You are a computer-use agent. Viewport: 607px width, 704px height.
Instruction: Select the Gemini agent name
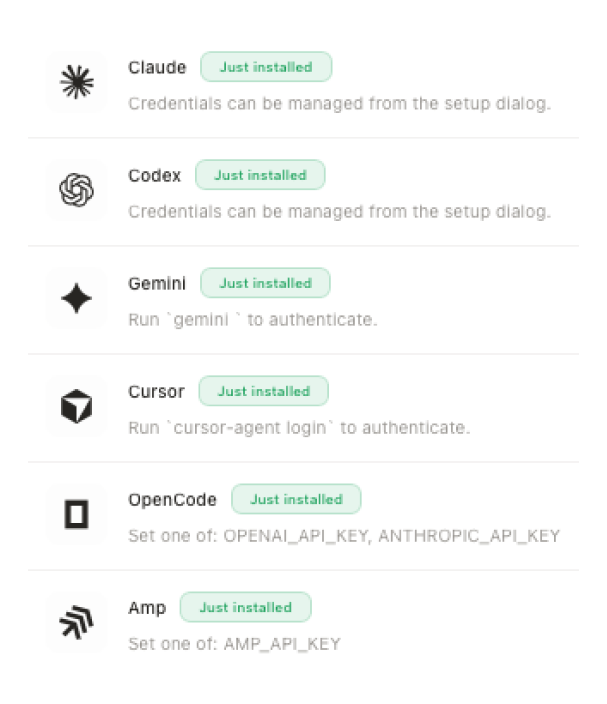(157, 283)
